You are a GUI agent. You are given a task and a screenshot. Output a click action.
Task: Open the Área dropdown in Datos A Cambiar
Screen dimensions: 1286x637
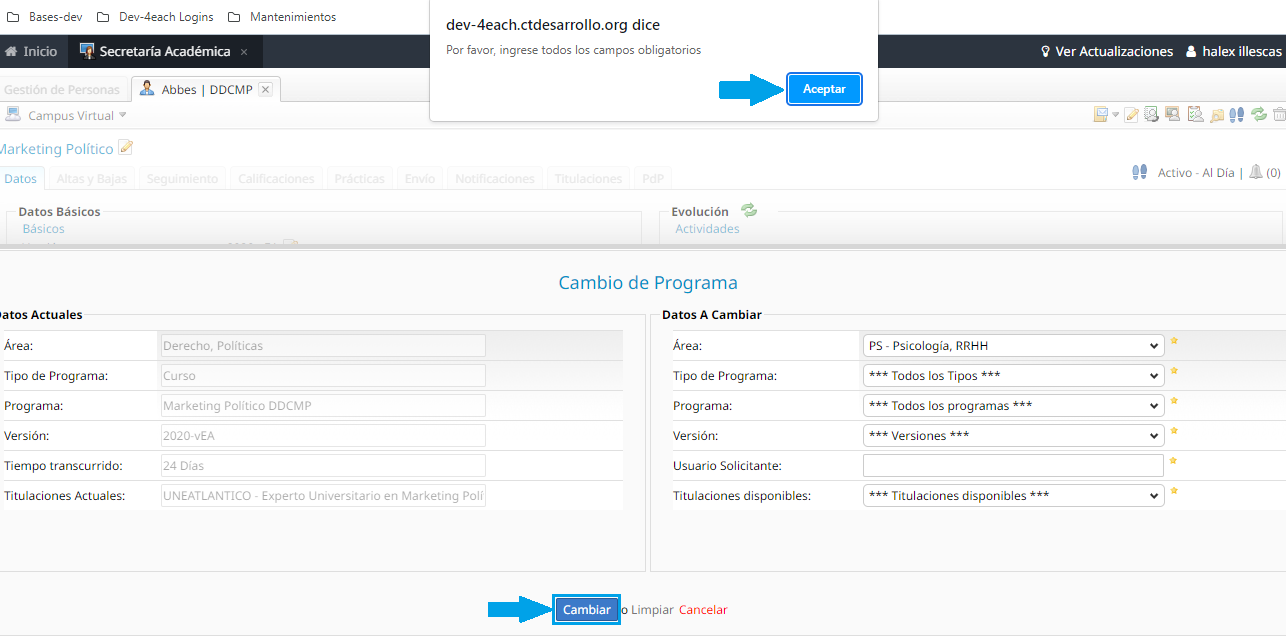click(x=1013, y=346)
